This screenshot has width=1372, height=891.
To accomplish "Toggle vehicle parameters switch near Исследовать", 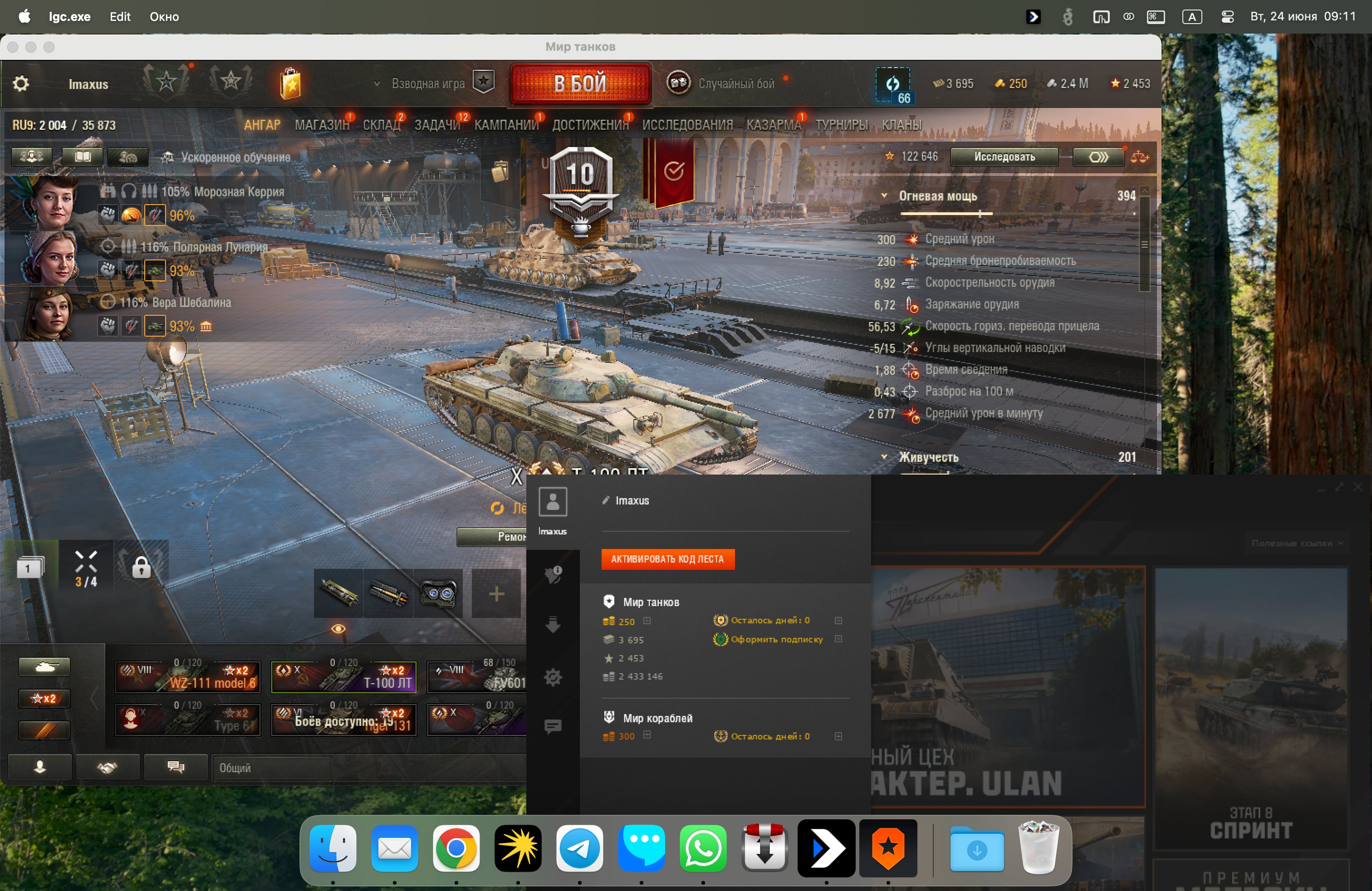I will coord(1098,157).
